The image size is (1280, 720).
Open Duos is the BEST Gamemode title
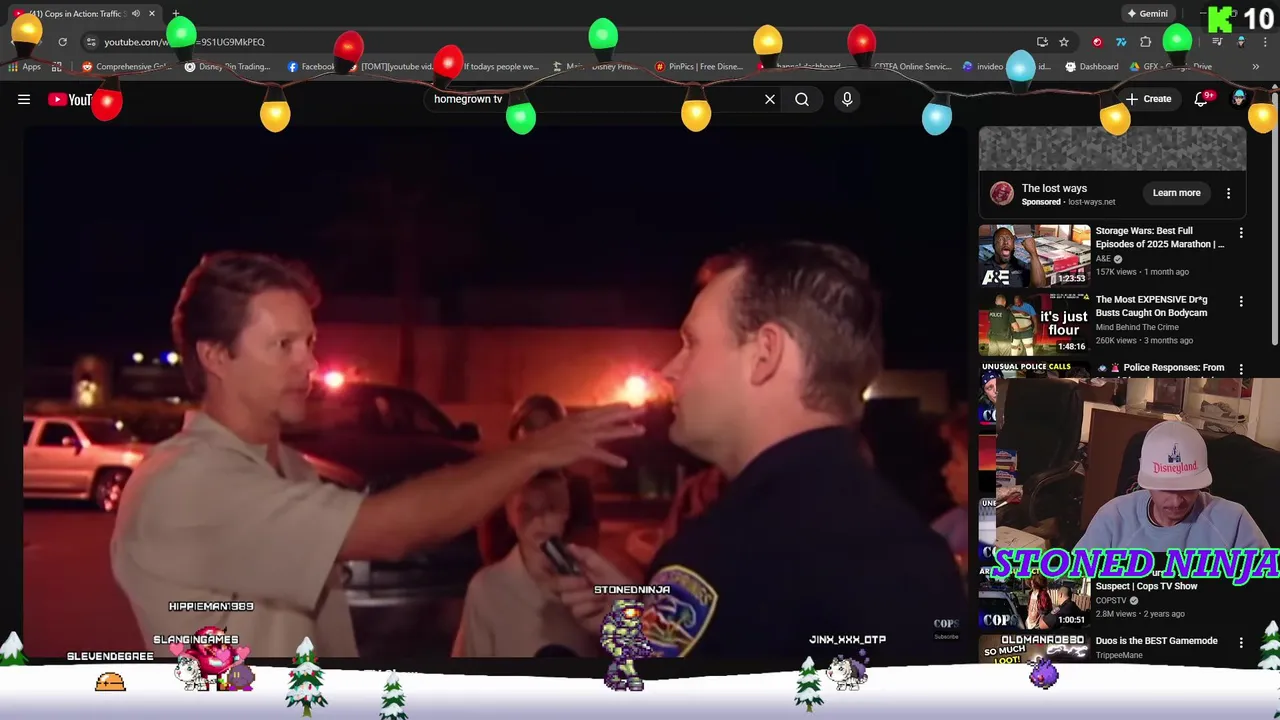click(x=1156, y=641)
